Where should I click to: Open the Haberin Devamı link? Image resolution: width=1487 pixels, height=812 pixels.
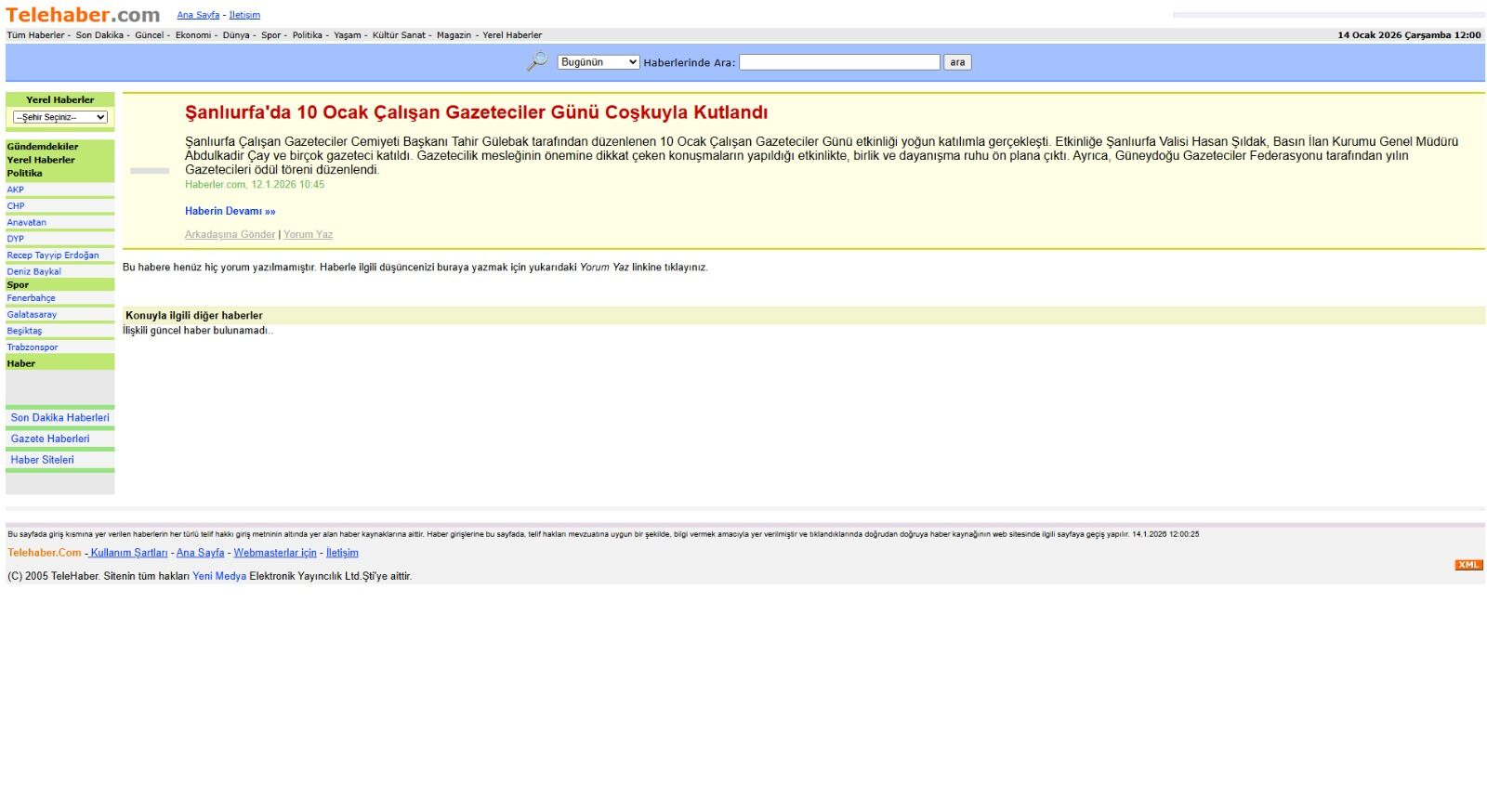point(230,211)
